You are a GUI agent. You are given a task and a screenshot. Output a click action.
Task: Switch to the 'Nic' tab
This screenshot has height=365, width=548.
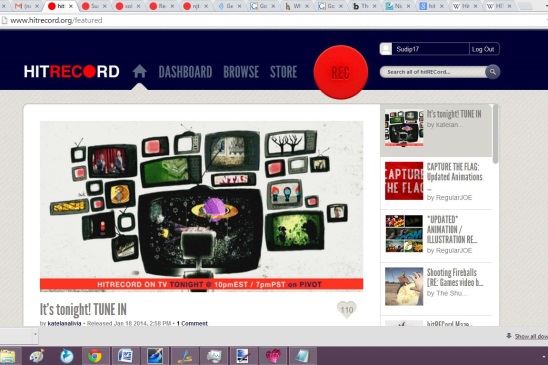tap(398, 6)
